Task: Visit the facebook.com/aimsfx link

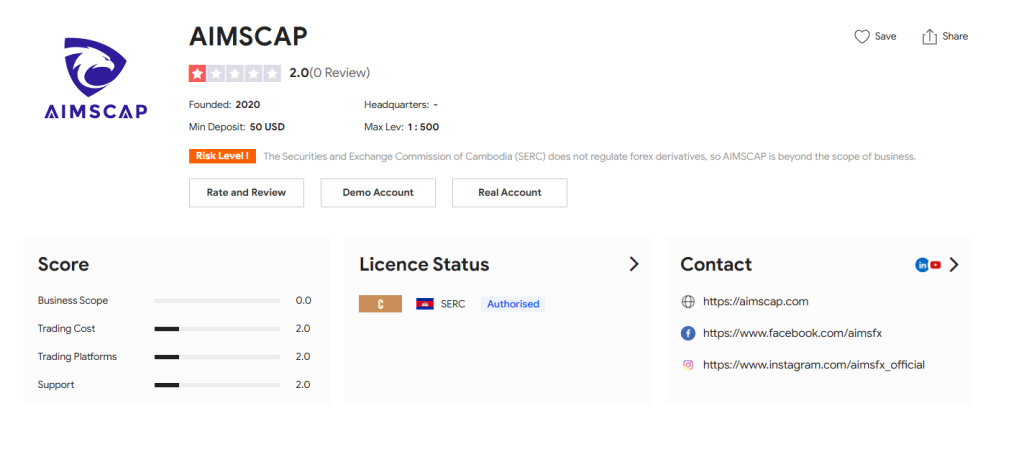Action: coord(793,333)
